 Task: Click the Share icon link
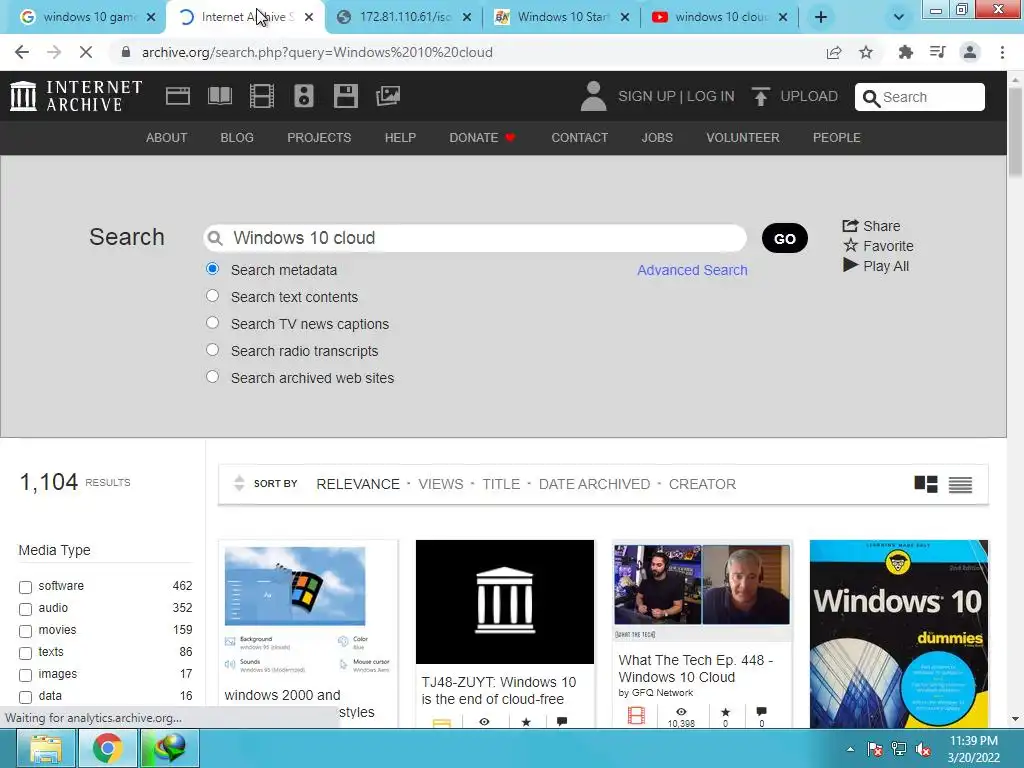pyautogui.click(x=871, y=226)
